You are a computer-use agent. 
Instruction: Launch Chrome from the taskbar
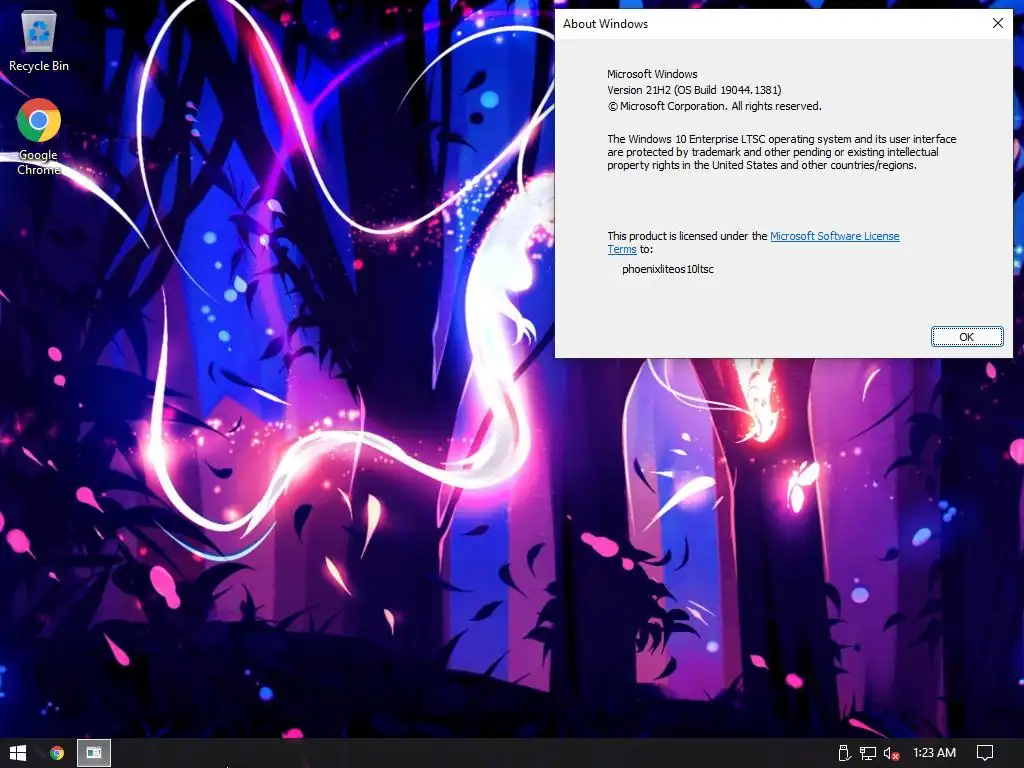[57, 753]
